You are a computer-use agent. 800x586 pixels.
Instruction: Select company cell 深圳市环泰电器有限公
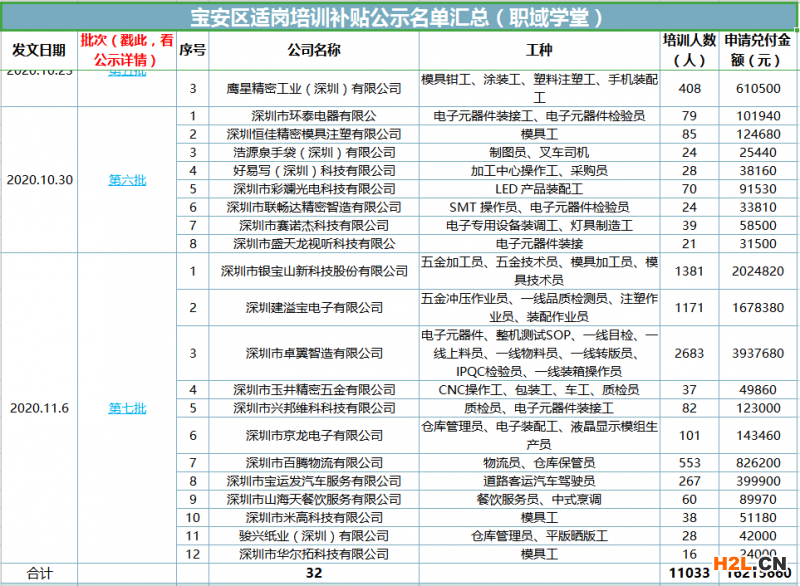[x=314, y=116]
